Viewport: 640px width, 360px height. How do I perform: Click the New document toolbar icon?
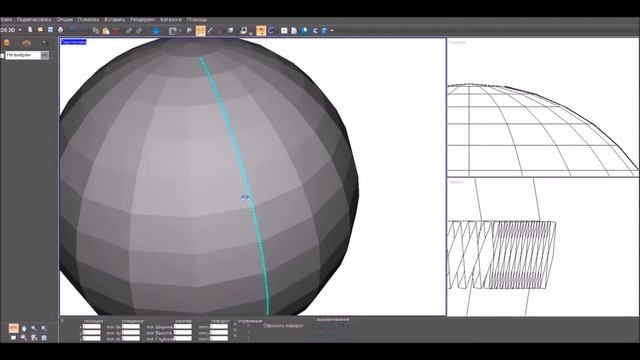[30, 30]
